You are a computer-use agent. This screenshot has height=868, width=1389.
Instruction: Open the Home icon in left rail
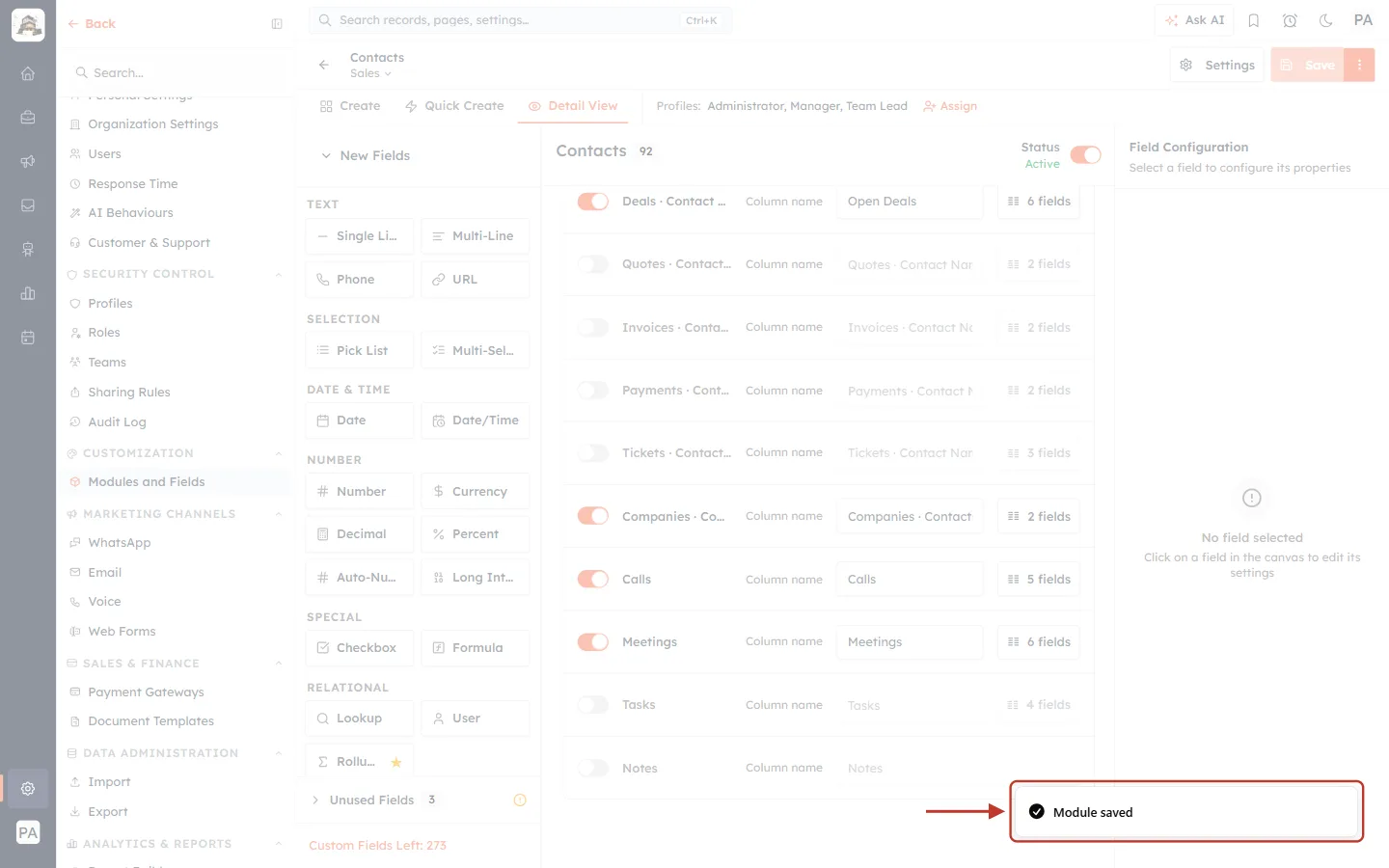coord(28,73)
